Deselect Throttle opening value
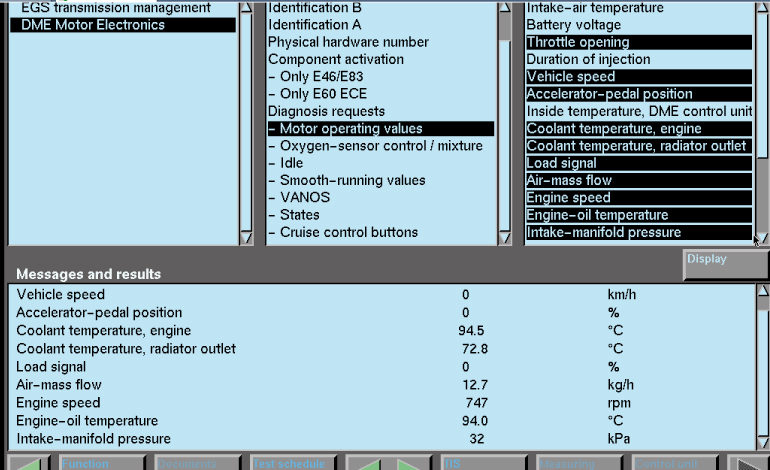 (x=639, y=42)
